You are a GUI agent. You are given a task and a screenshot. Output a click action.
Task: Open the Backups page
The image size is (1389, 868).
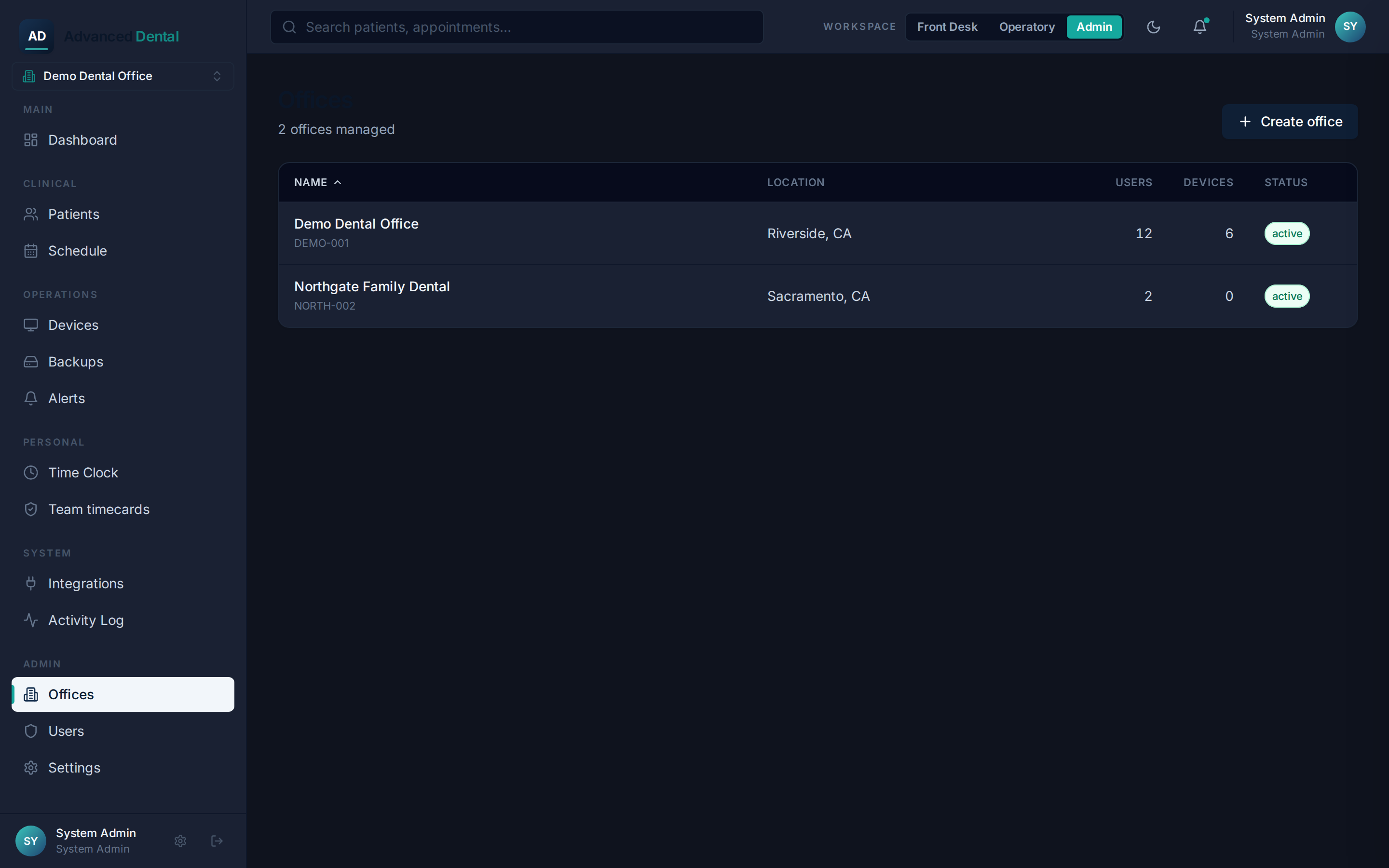[123, 362]
